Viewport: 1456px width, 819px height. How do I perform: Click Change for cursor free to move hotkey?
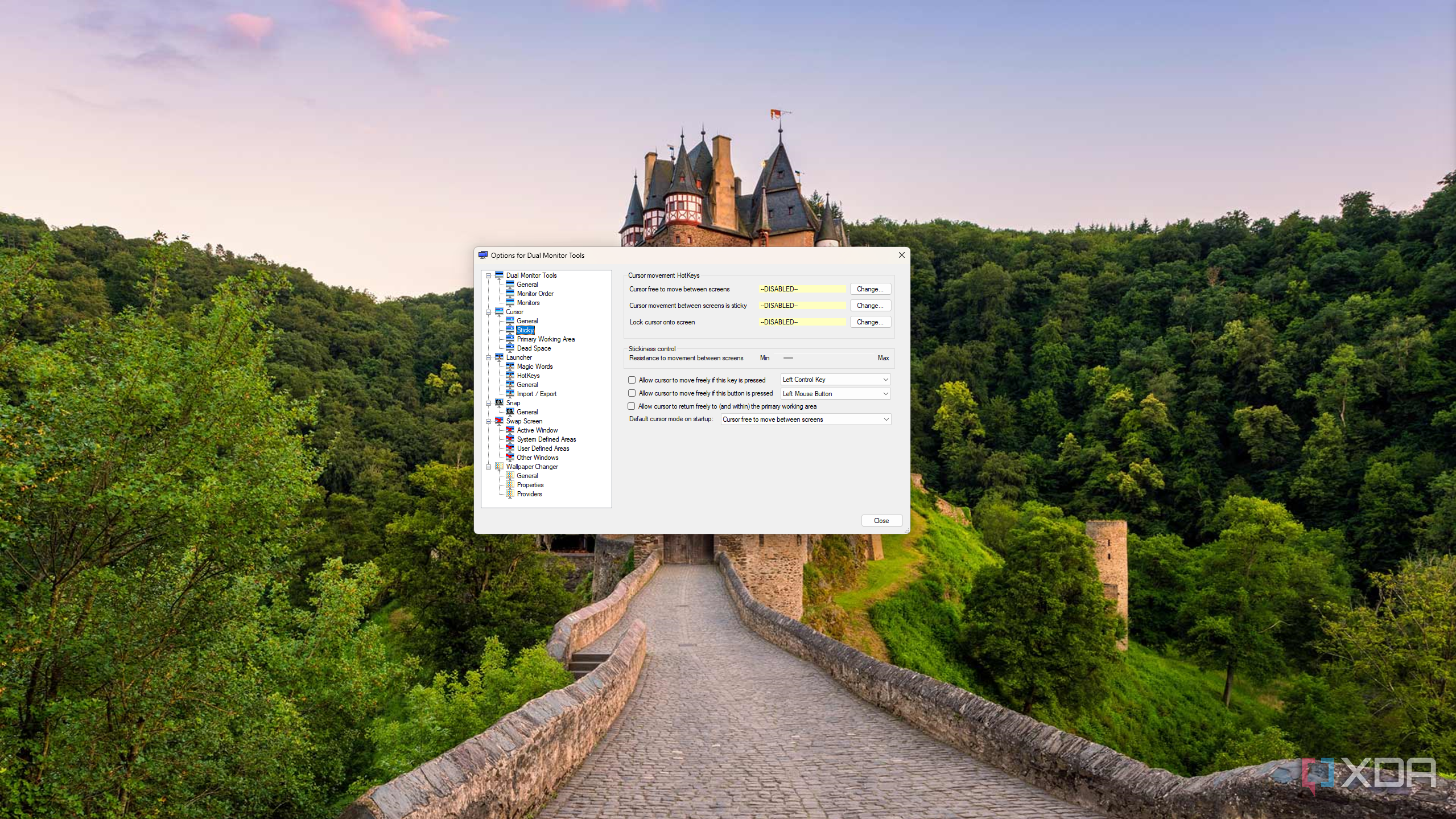pos(870,289)
